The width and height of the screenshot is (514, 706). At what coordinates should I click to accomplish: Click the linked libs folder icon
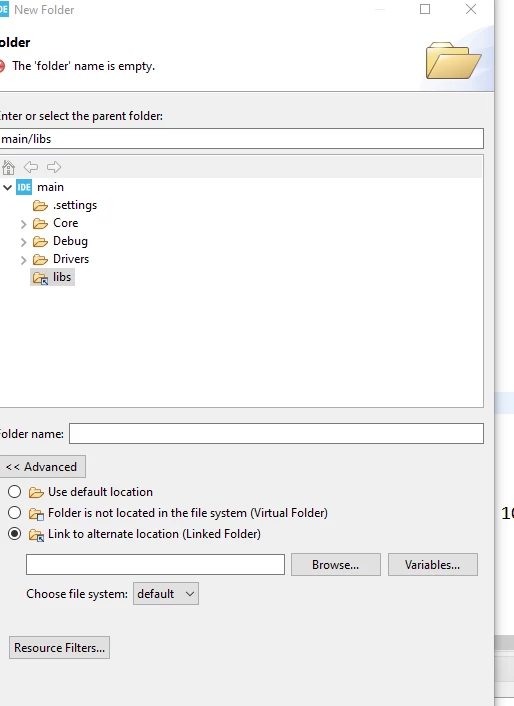pos(40,278)
